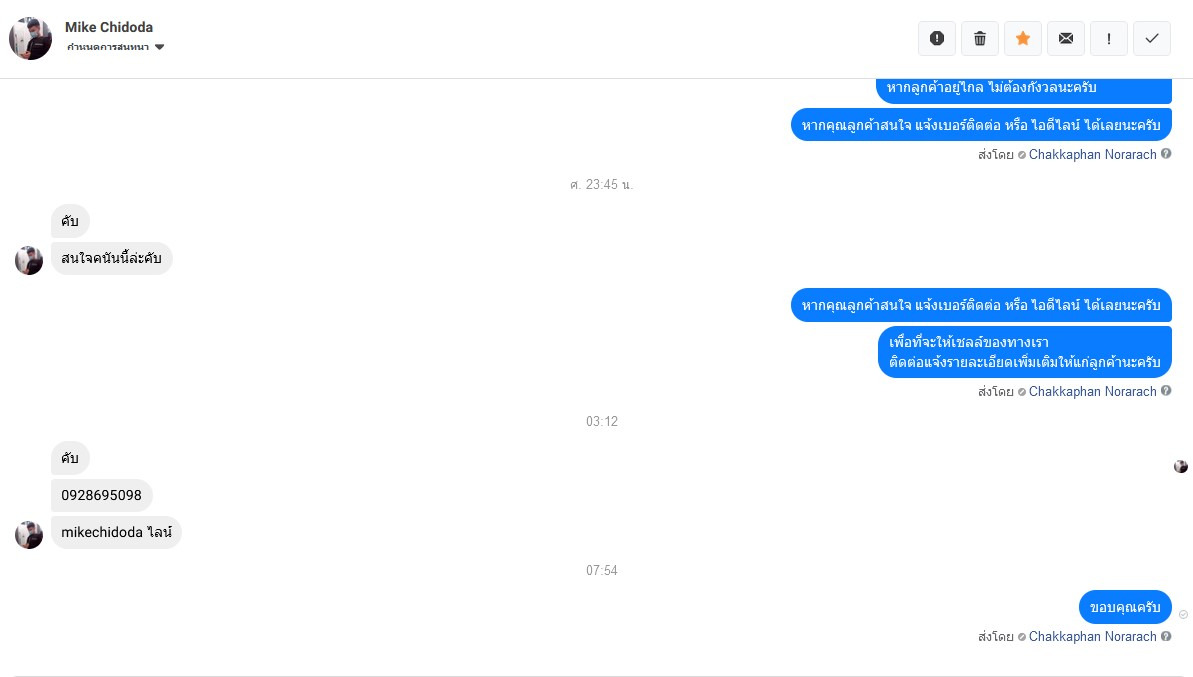Image resolution: width=1193 pixels, height=677 pixels.
Task: Click Mike Chidoda's header profile picture
Action: click(x=30, y=38)
